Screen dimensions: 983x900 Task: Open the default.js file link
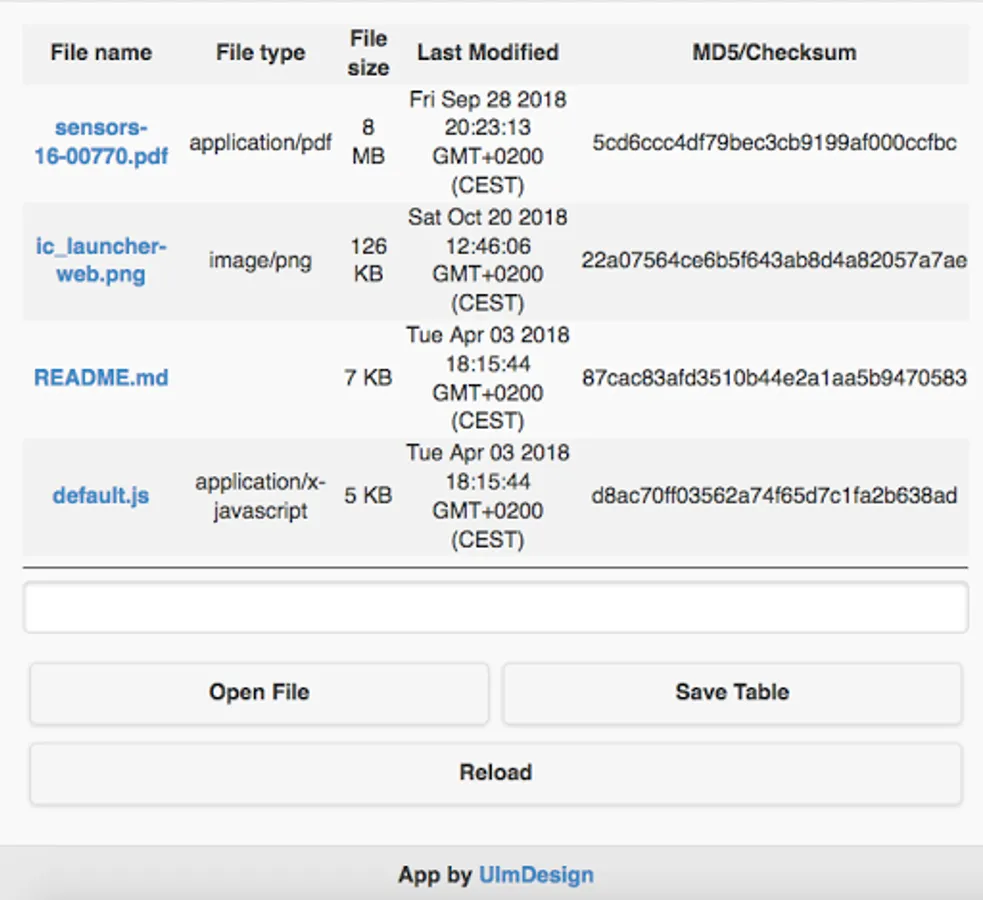(x=101, y=495)
